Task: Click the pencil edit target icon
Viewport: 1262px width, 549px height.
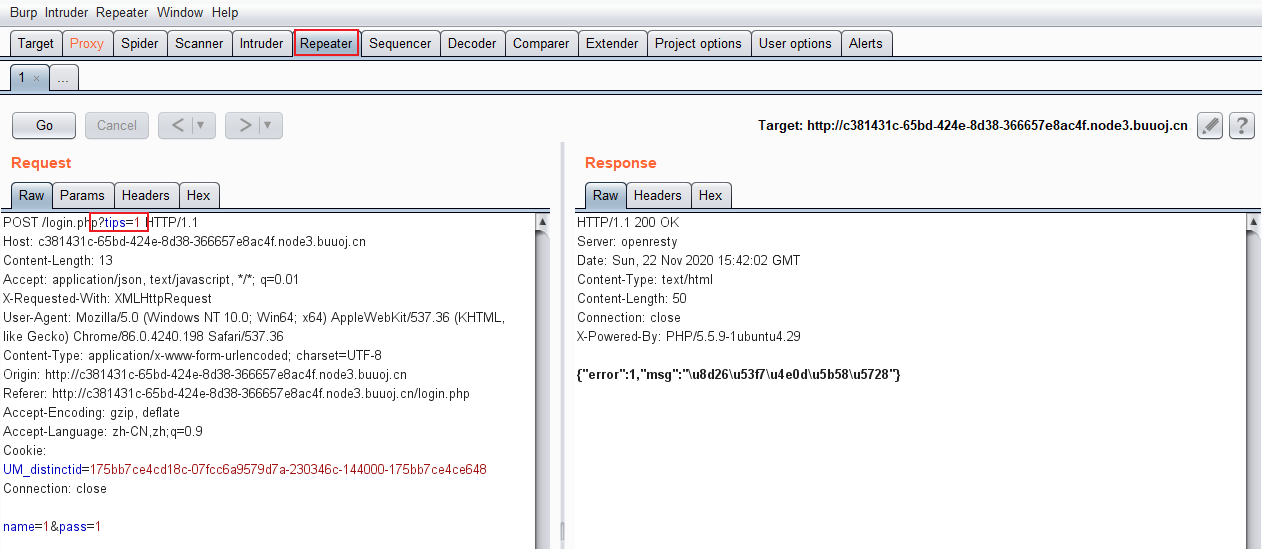Action: point(1210,126)
